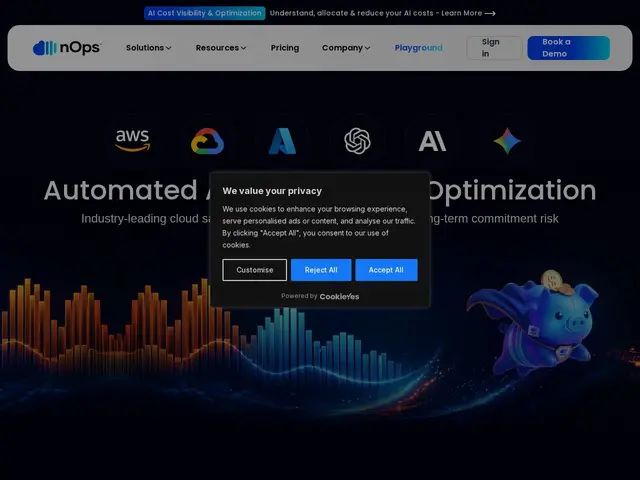The width and height of the screenshot is (640, 480).
Task: Expand the Company dropdown menu
Action: point(346,48)
